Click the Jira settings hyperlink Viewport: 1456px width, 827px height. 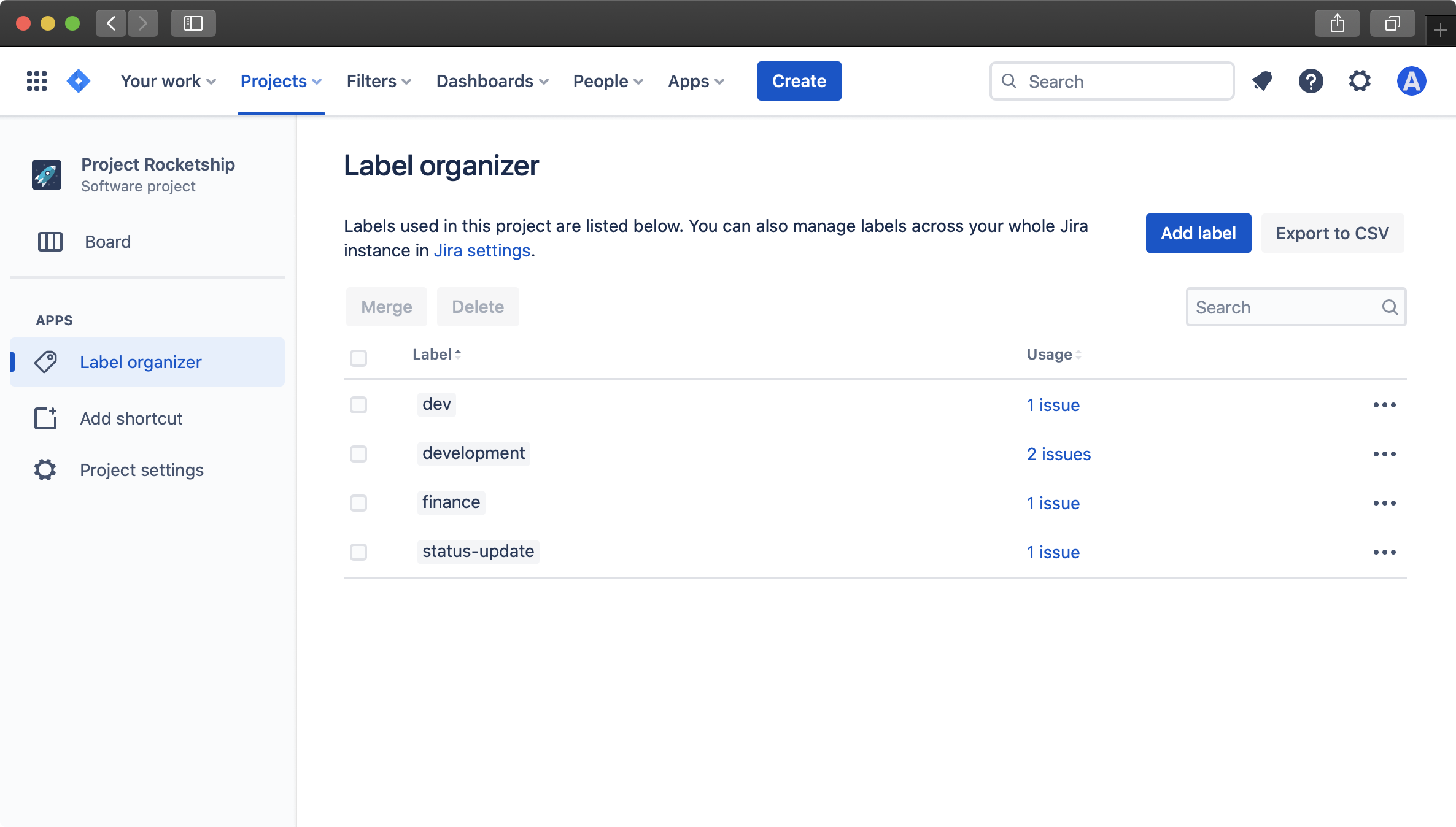click(x=481, y=250)
